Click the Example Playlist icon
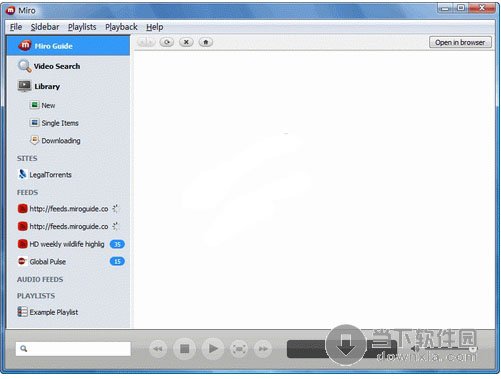Image resolution: width=501 pixels, height=379 pixels. pos(22,312)
